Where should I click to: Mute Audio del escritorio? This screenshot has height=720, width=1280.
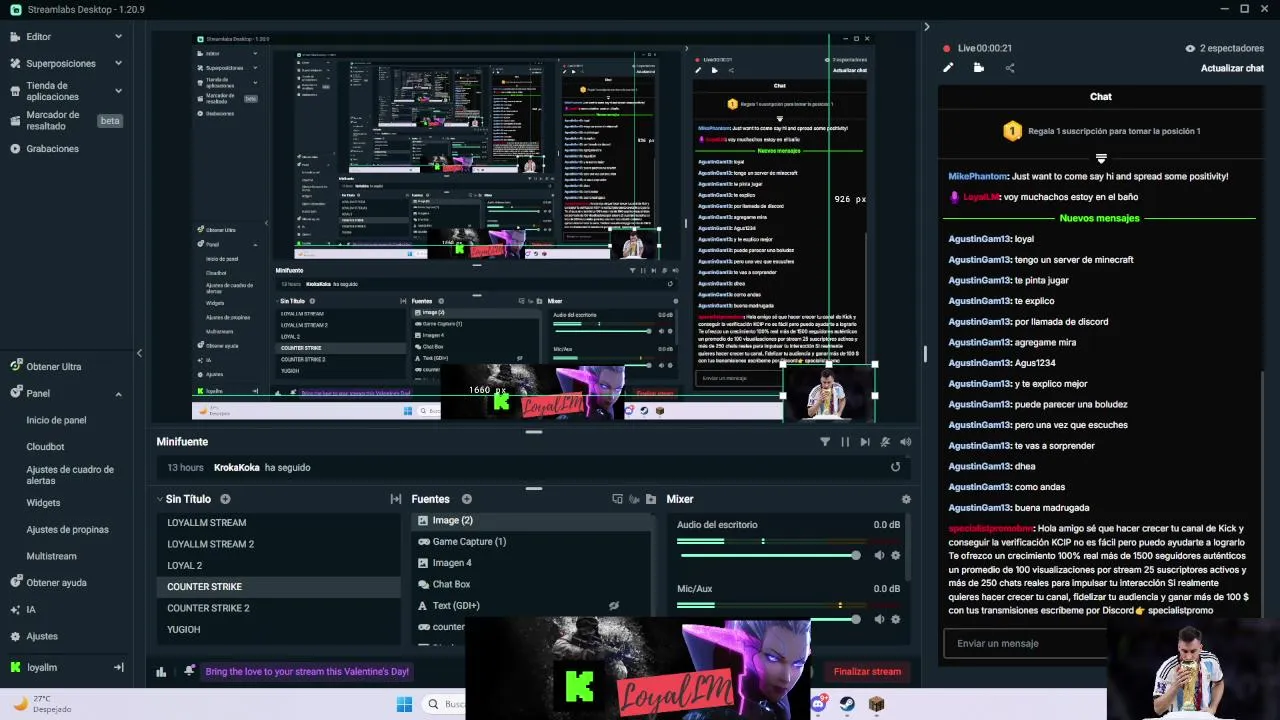879,555
